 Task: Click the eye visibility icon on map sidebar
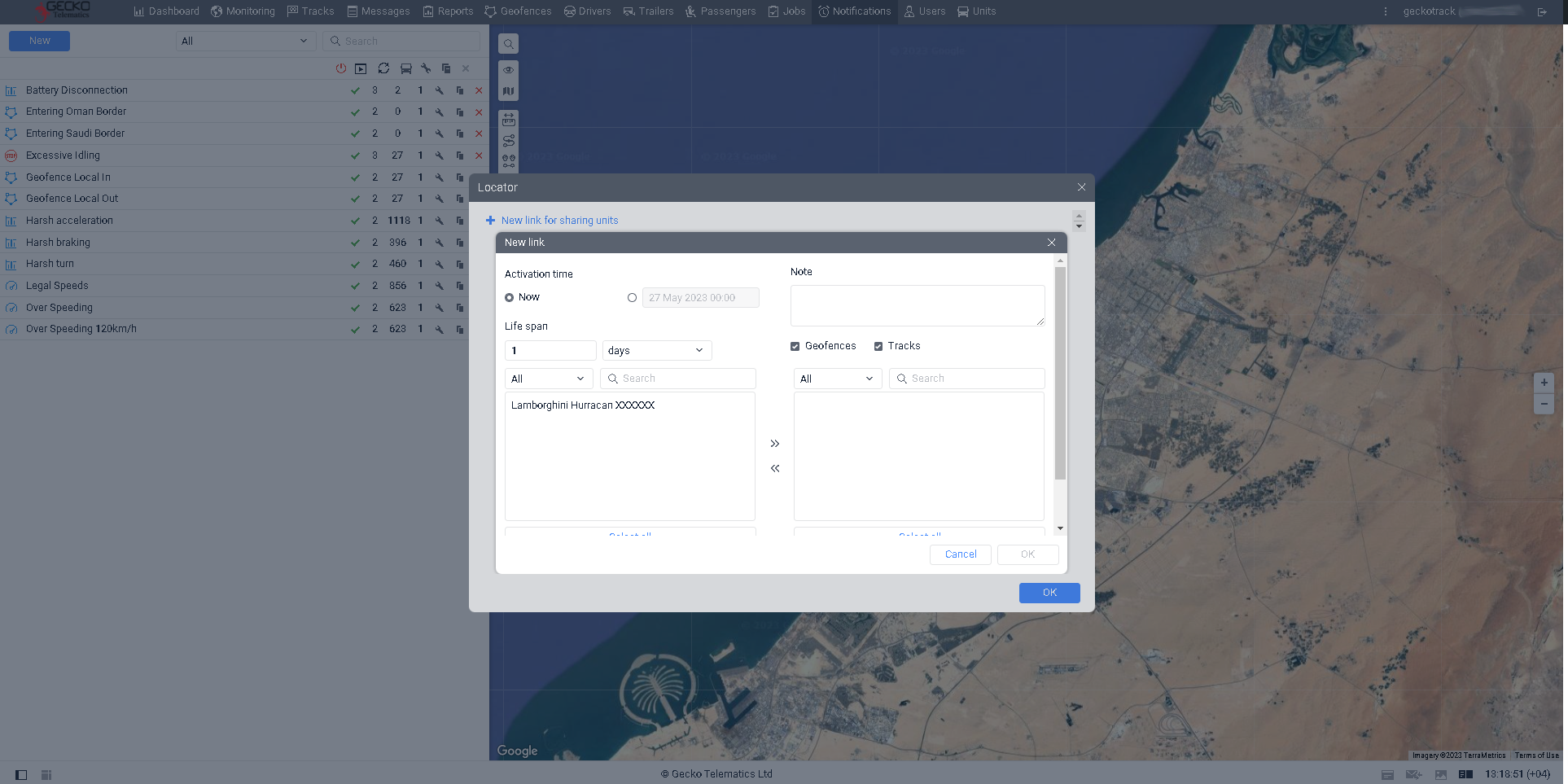pos(508,69)
